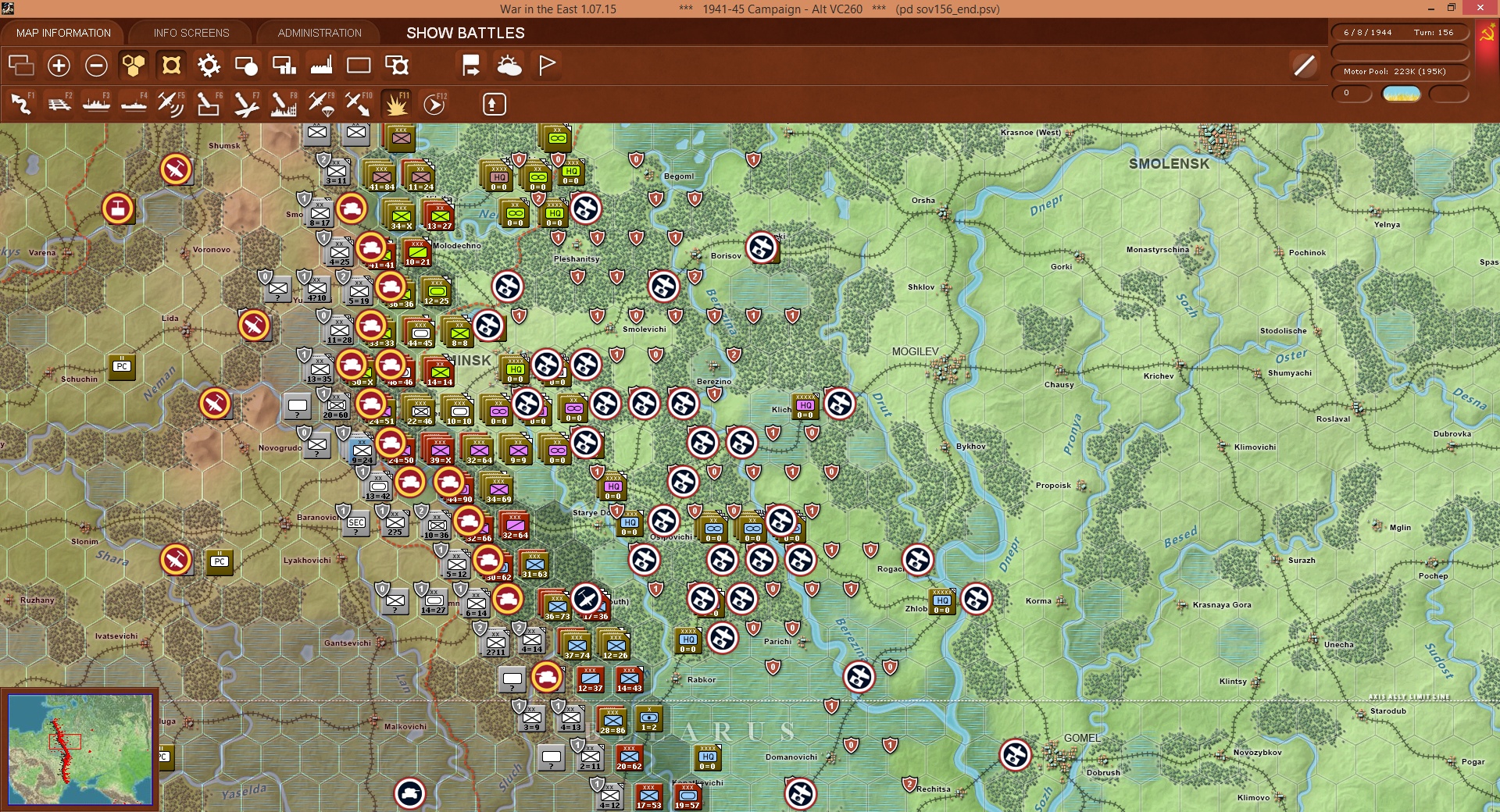Select air transport mode (F9 parachute)

click(321, 104)
